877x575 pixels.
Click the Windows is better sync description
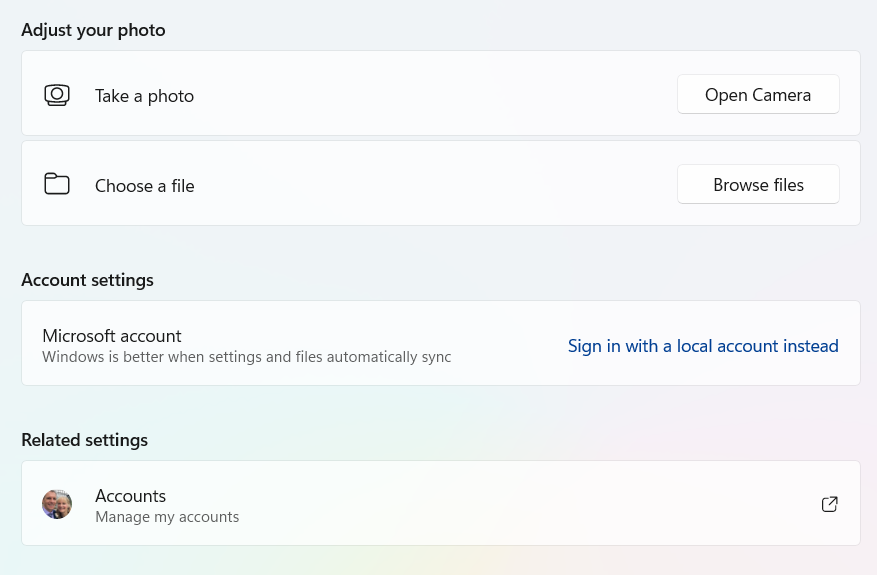coord(246,357)
